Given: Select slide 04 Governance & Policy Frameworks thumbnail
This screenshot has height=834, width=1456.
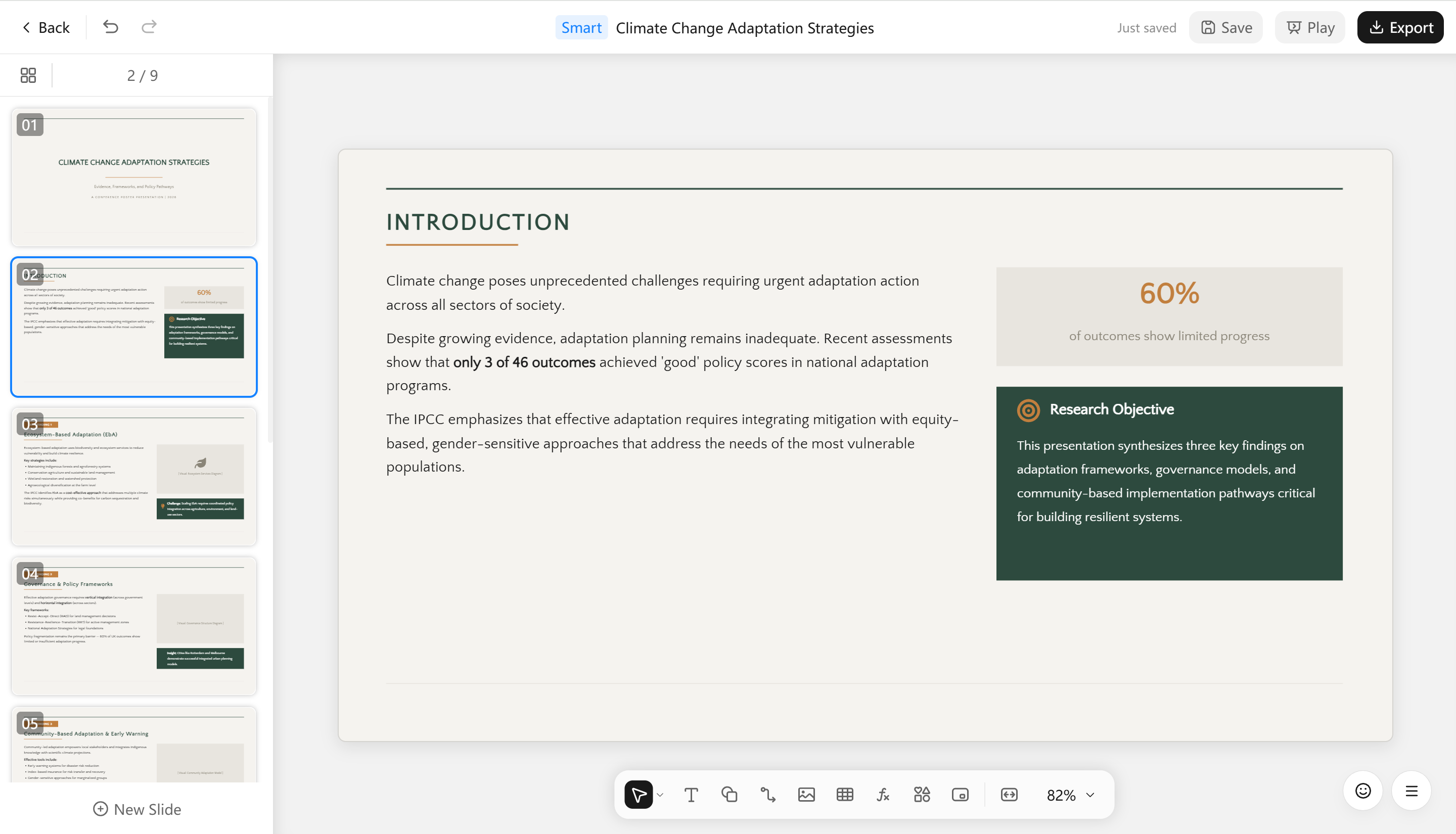Looking at the screenshot, I should click(134, 626).
